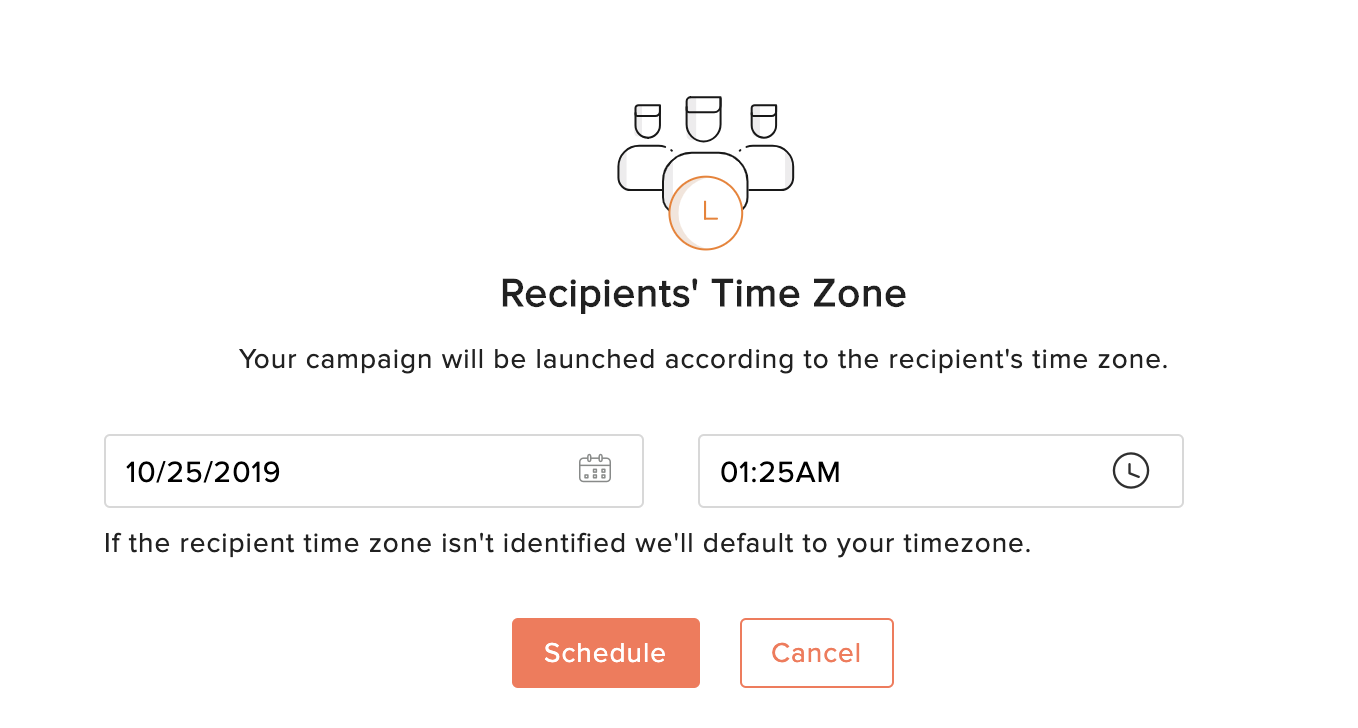Viewport: 1358px width, 728px height.
Task: Select the minutes 25 in time field
Action: pyautogui.click(x=774, y=471)
